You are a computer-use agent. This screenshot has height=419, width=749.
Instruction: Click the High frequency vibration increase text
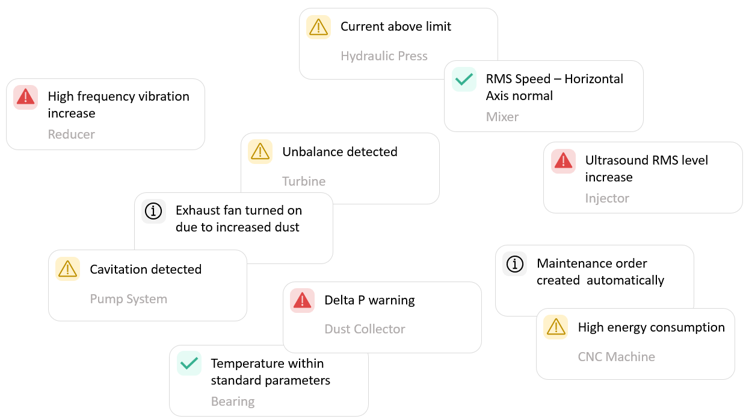click(118, 105)
